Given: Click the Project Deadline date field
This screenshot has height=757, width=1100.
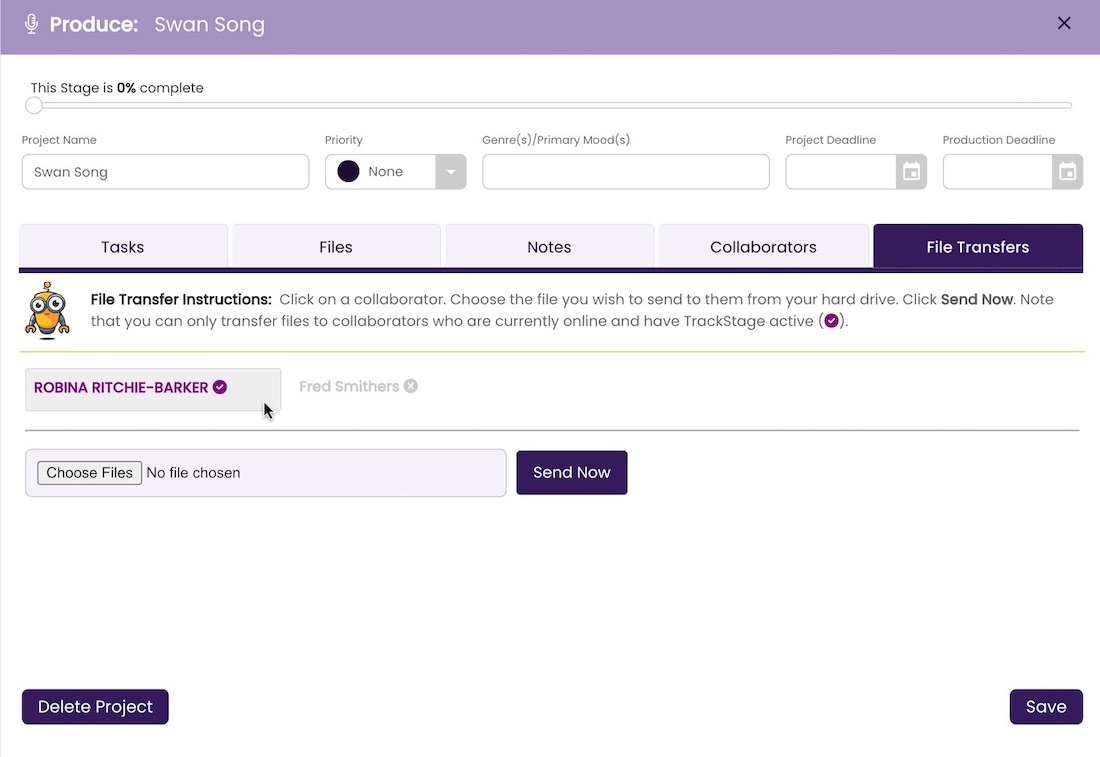Looking at the screenshot, I should 840,172.
